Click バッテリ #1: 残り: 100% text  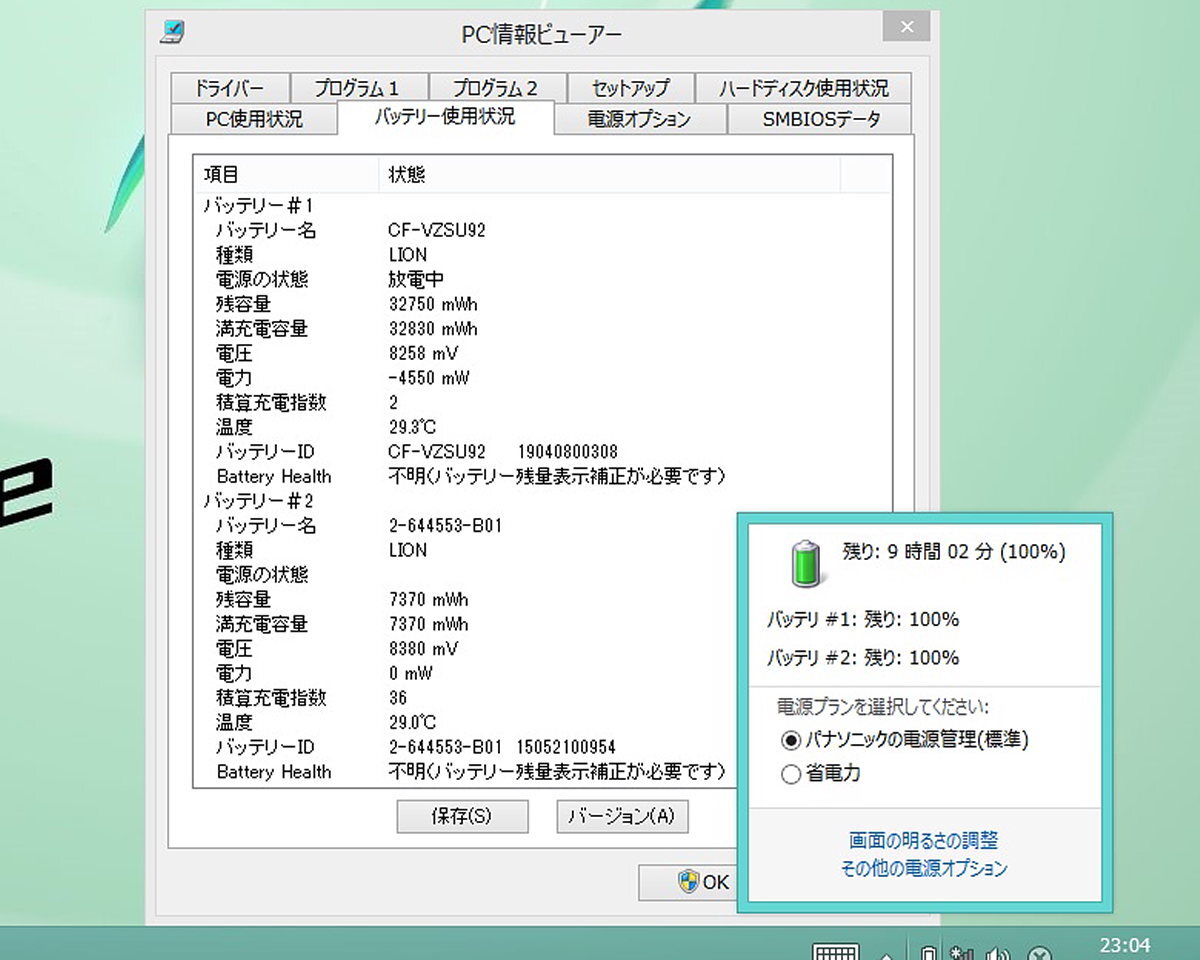(863, 620)
